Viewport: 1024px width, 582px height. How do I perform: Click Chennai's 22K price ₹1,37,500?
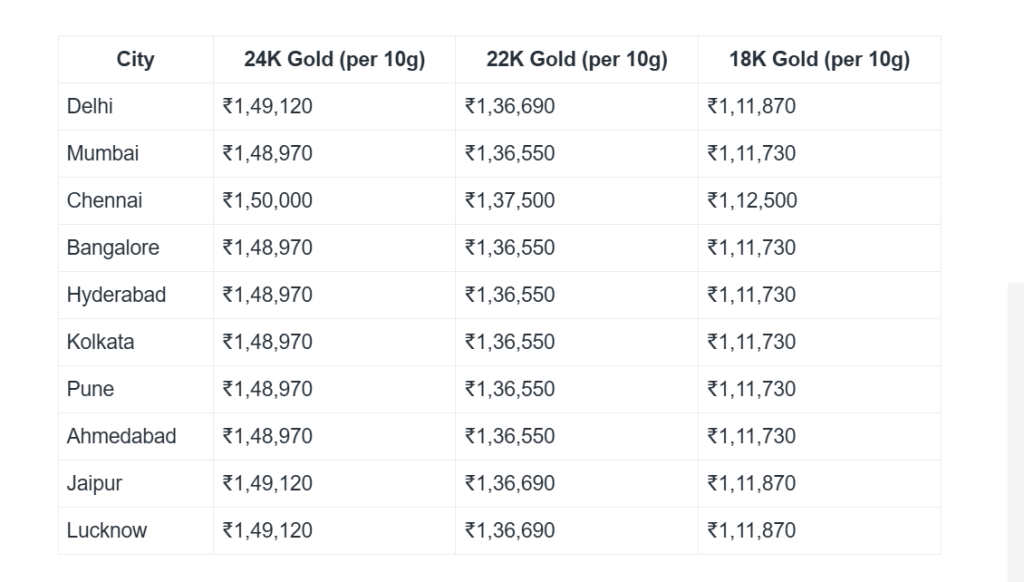pyautogui.click(x=509, y=200)
